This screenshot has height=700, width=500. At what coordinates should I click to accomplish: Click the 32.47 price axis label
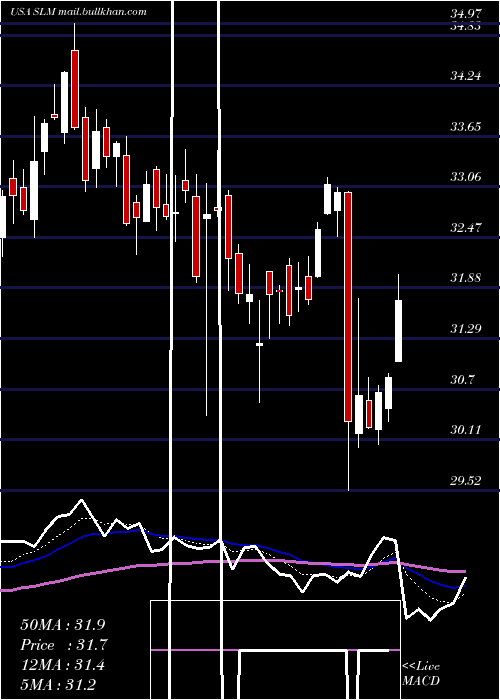click(466, 228)
